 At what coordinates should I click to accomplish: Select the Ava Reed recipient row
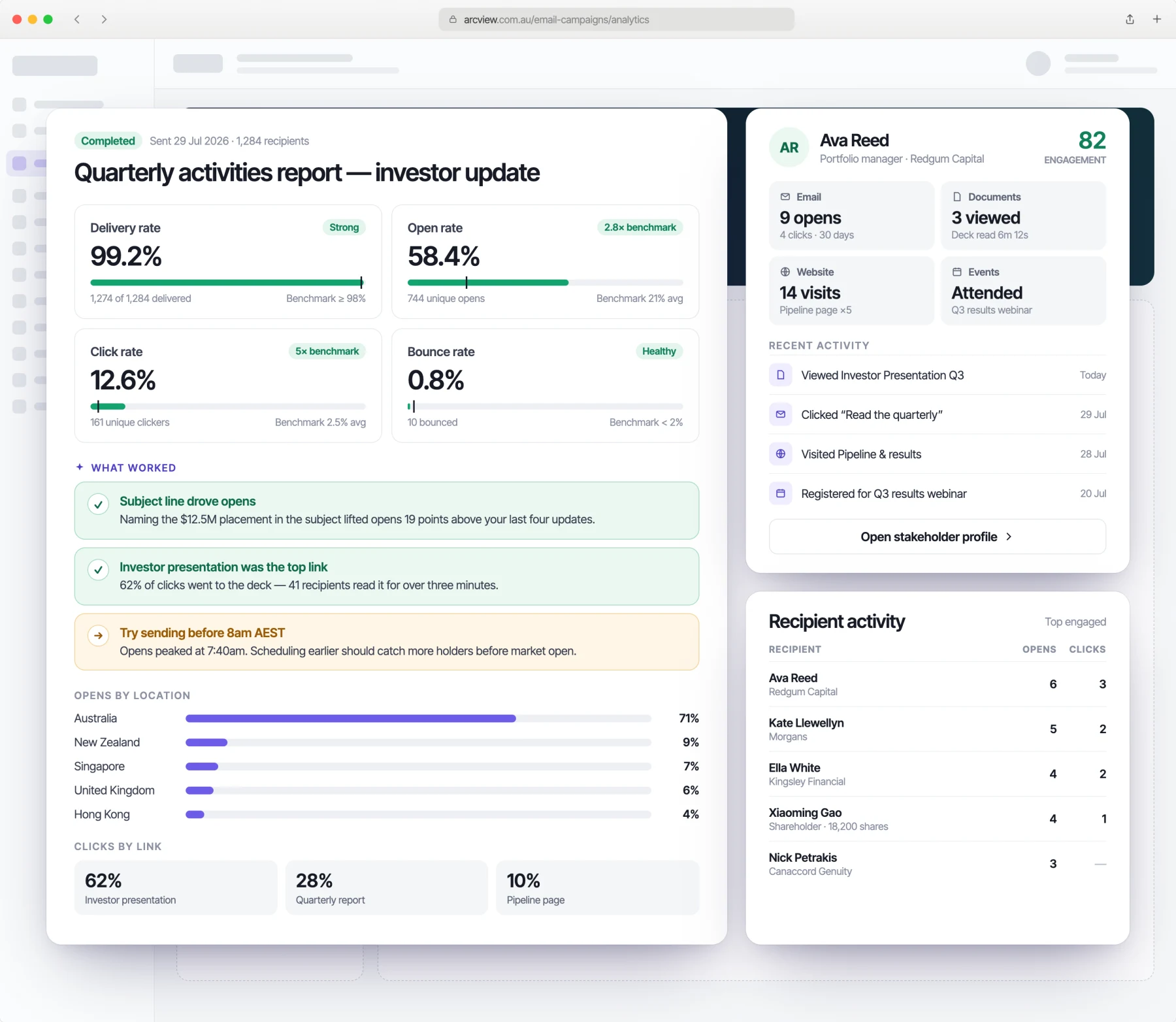coord(937,684)
